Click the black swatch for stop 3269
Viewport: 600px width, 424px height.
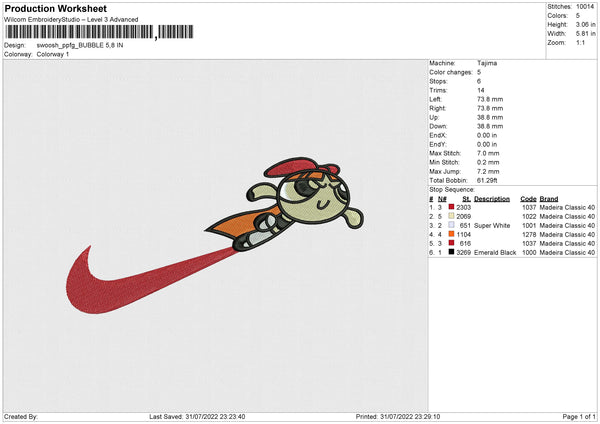(451, 252)
